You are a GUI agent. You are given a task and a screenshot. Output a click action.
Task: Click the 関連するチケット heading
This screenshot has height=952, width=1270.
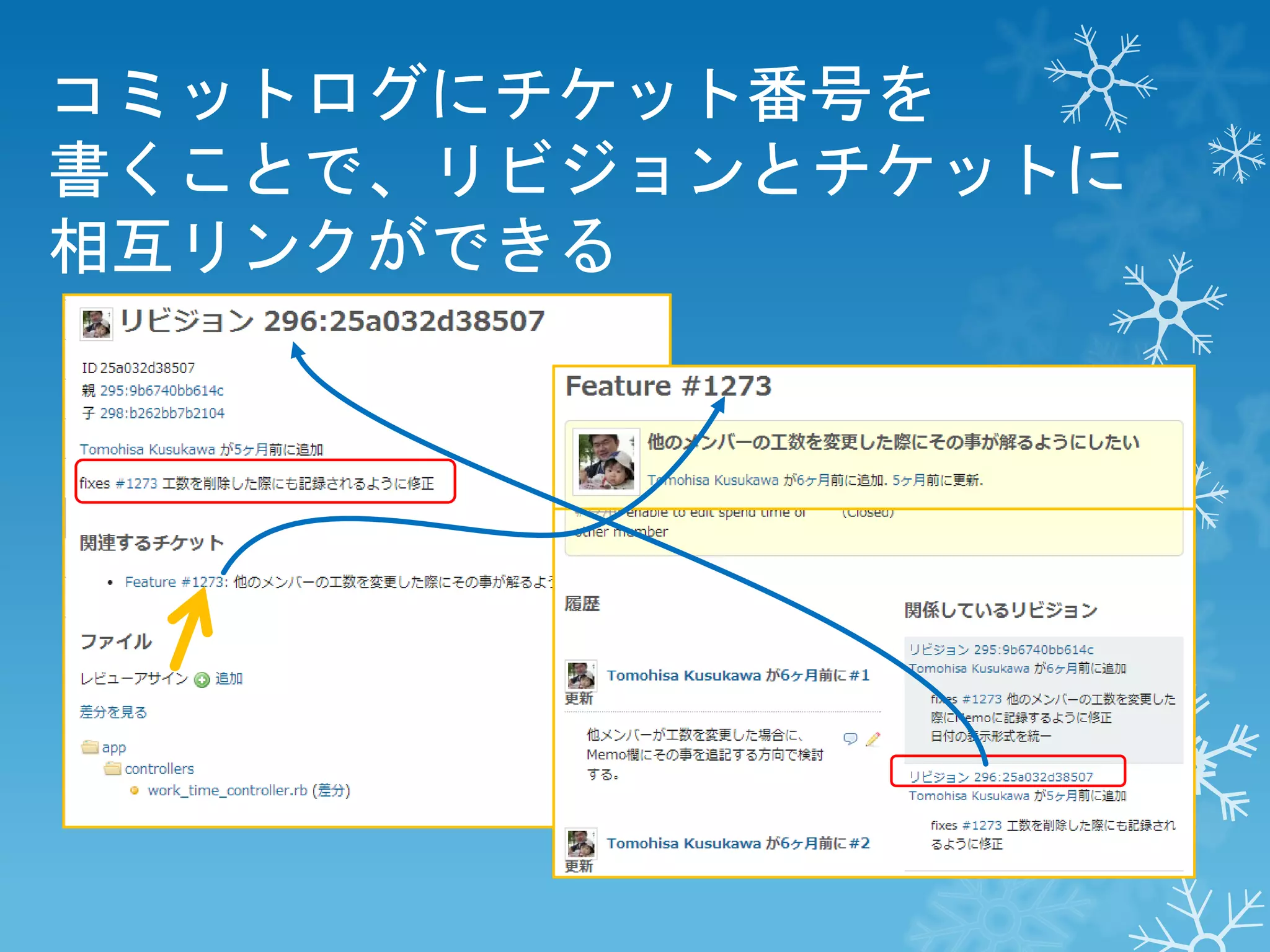point(152,543)
